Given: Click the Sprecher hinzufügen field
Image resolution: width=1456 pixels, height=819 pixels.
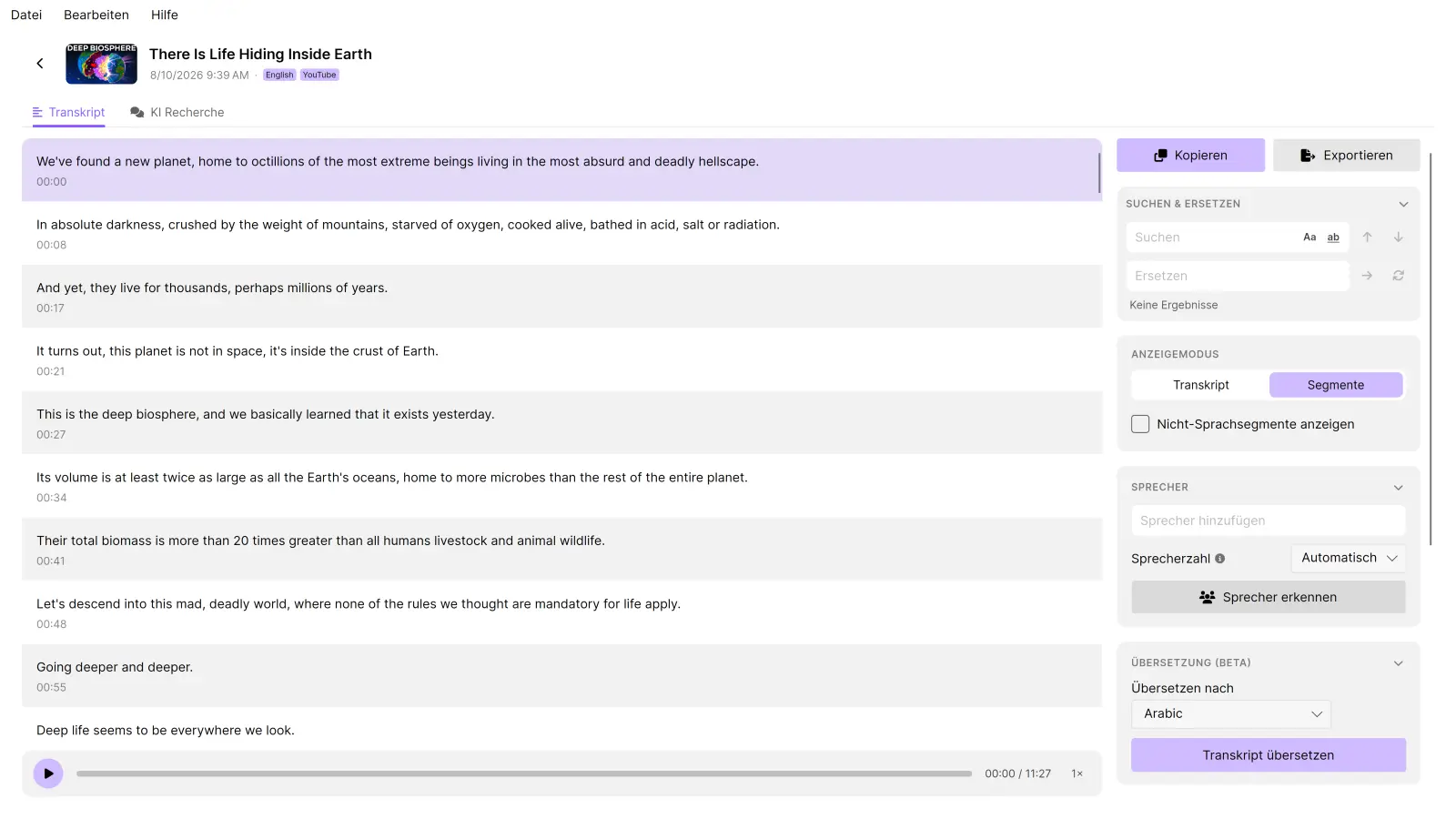Looking at the screenshot, I should coord(1269,521).
